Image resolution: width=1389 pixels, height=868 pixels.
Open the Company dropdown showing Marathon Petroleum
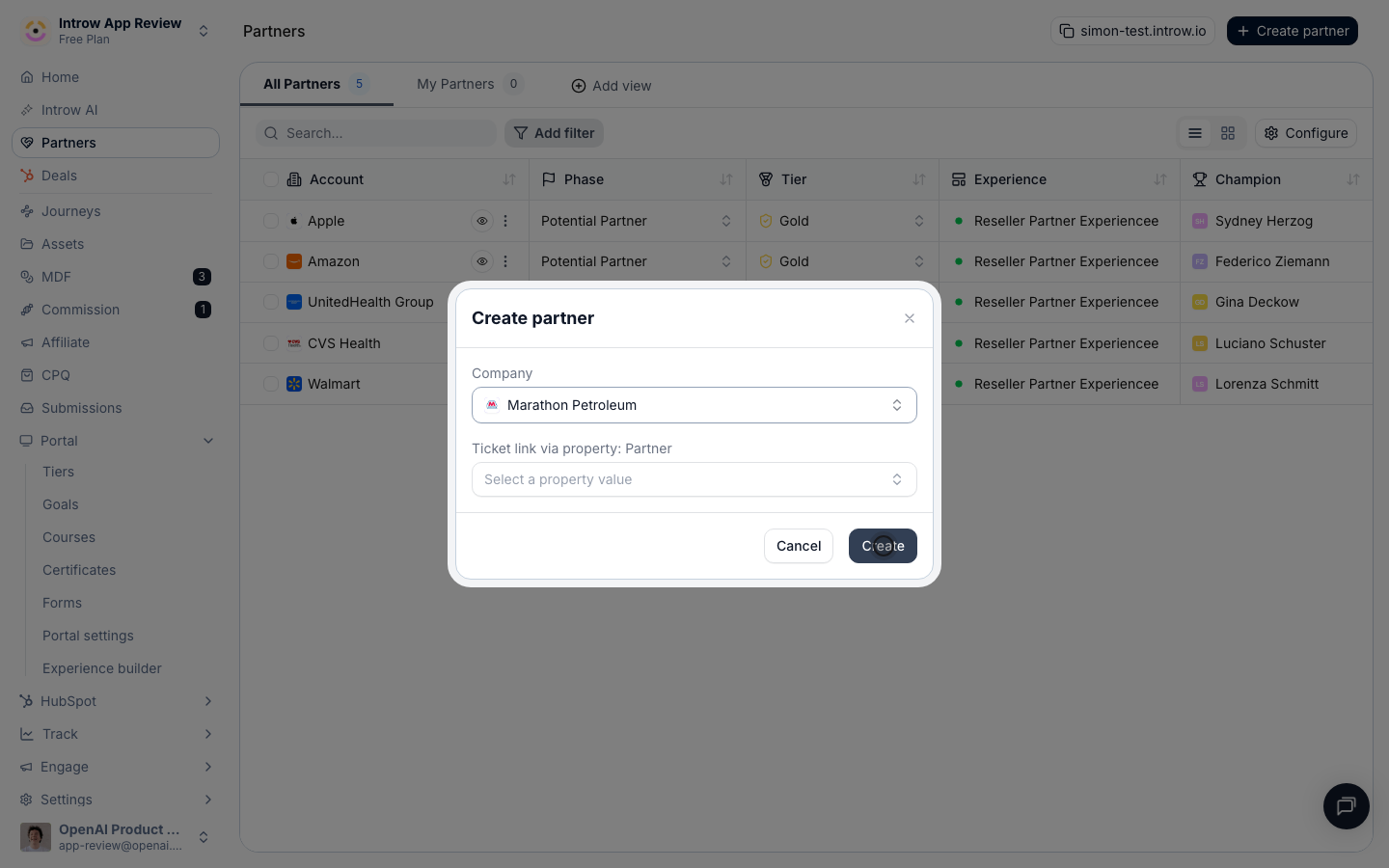coord(694,405)
